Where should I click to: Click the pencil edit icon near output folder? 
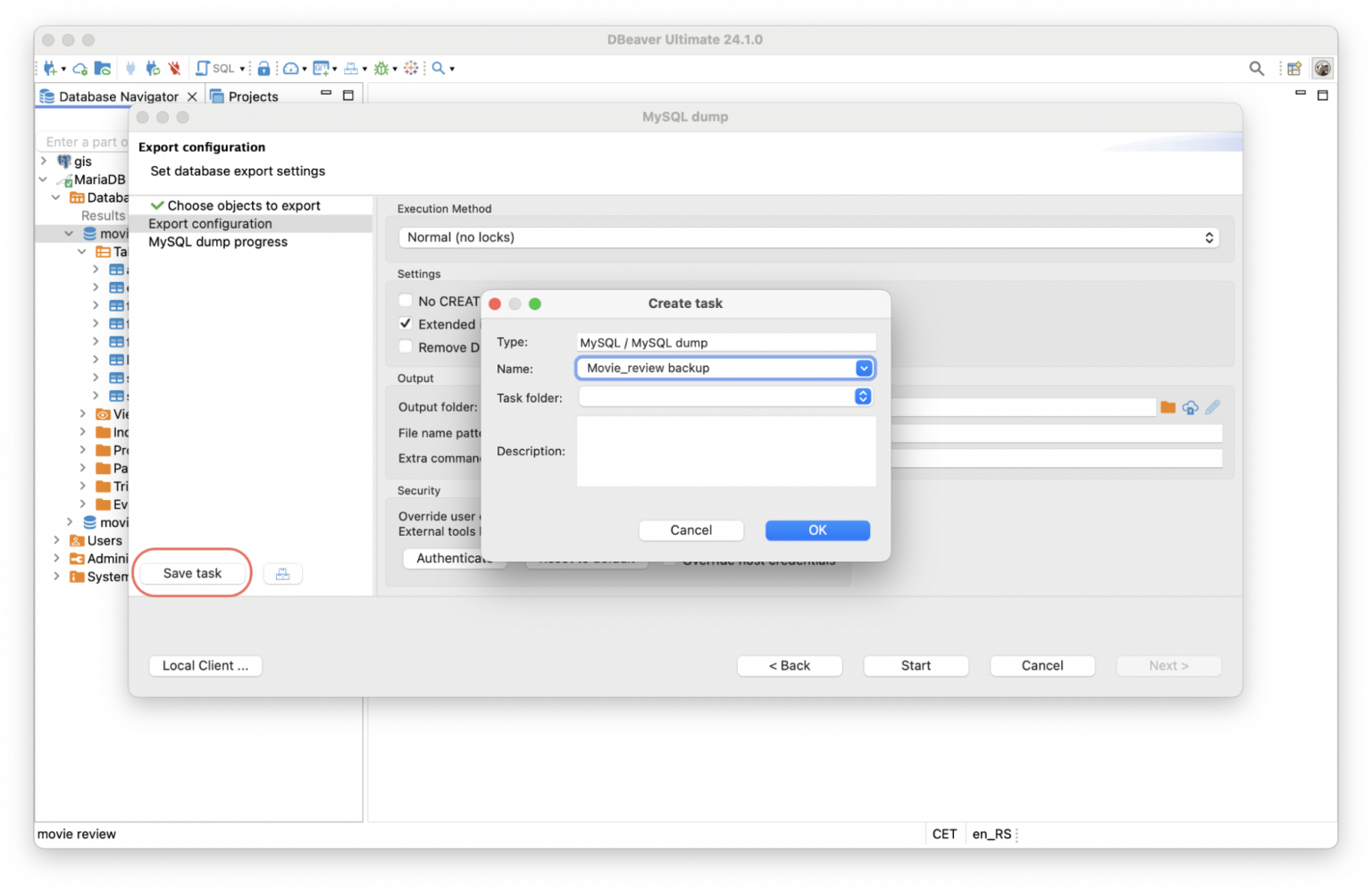(x=1212, y=407)
